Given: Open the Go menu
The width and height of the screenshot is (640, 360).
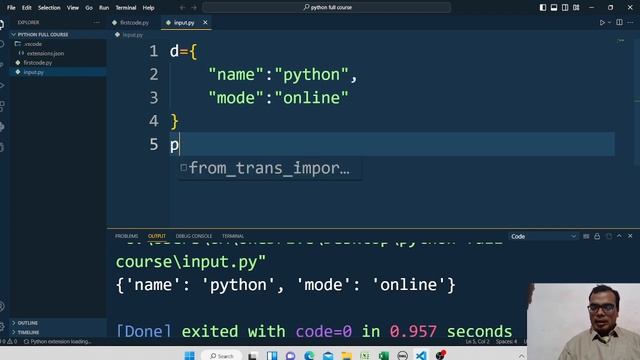Looking at the screenshot, I should pyautogui.click(x=89, y=7).
